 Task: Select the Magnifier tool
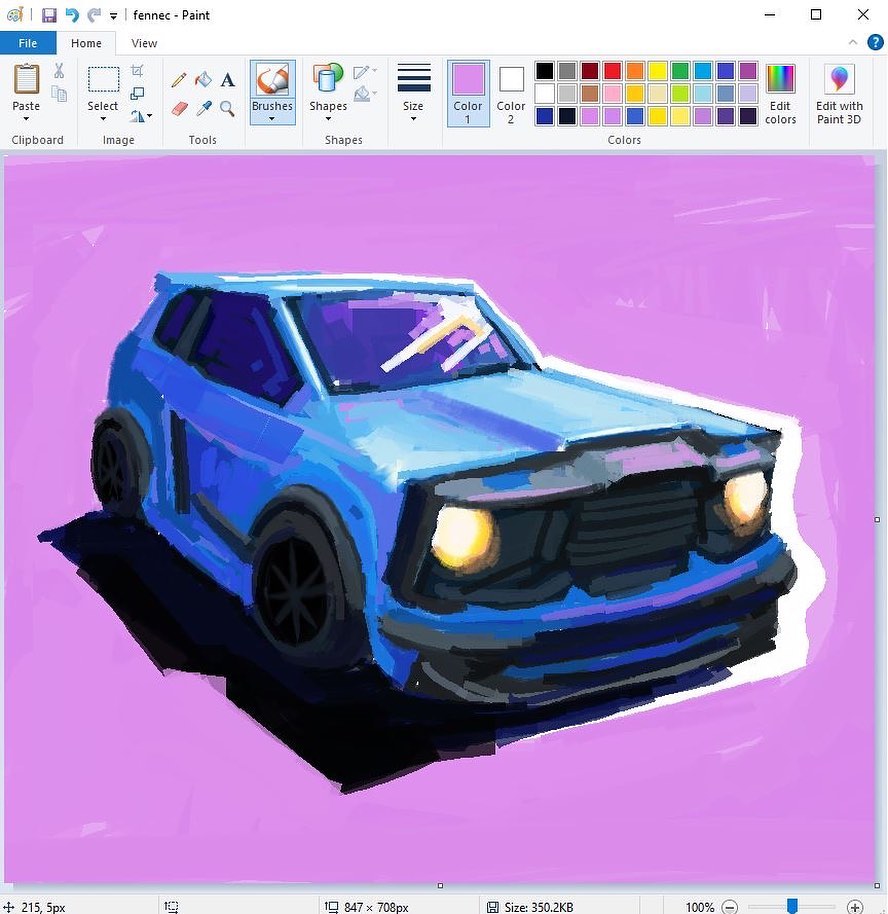click(x=227, y=109)
